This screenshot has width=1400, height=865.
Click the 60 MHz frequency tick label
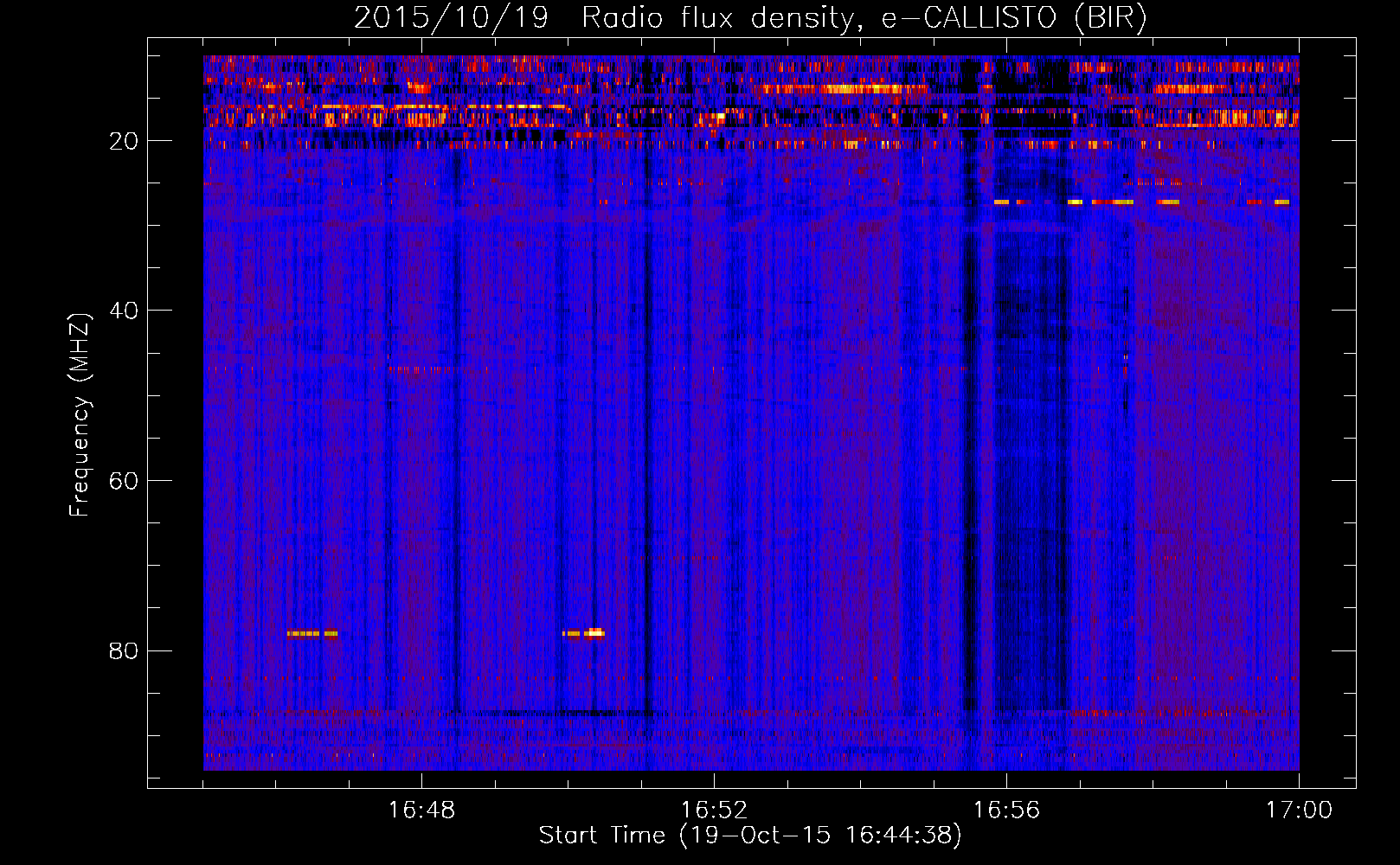click(x=124, y=481)
